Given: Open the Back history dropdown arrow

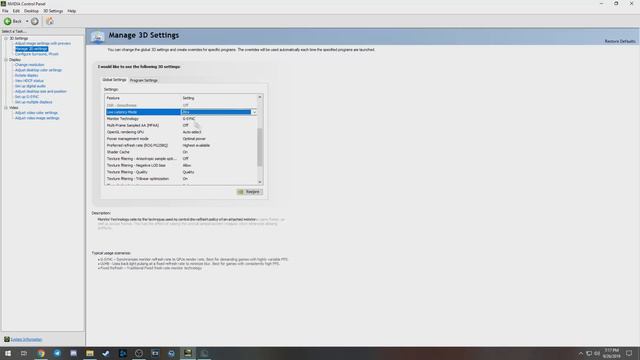Looking at the screenshot, I should [27, 21].
